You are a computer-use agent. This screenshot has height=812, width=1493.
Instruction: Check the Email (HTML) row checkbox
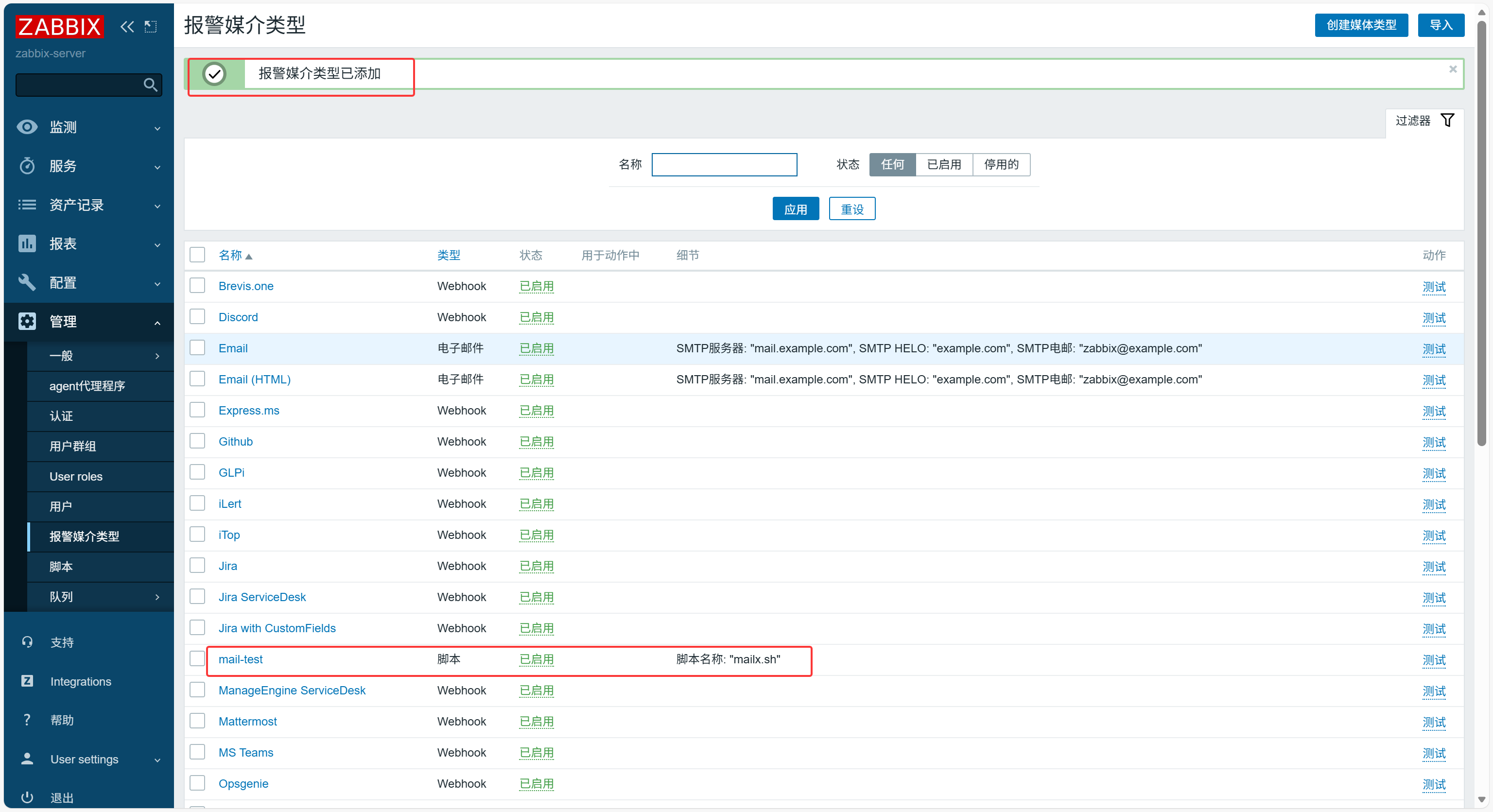pos(198,379)
